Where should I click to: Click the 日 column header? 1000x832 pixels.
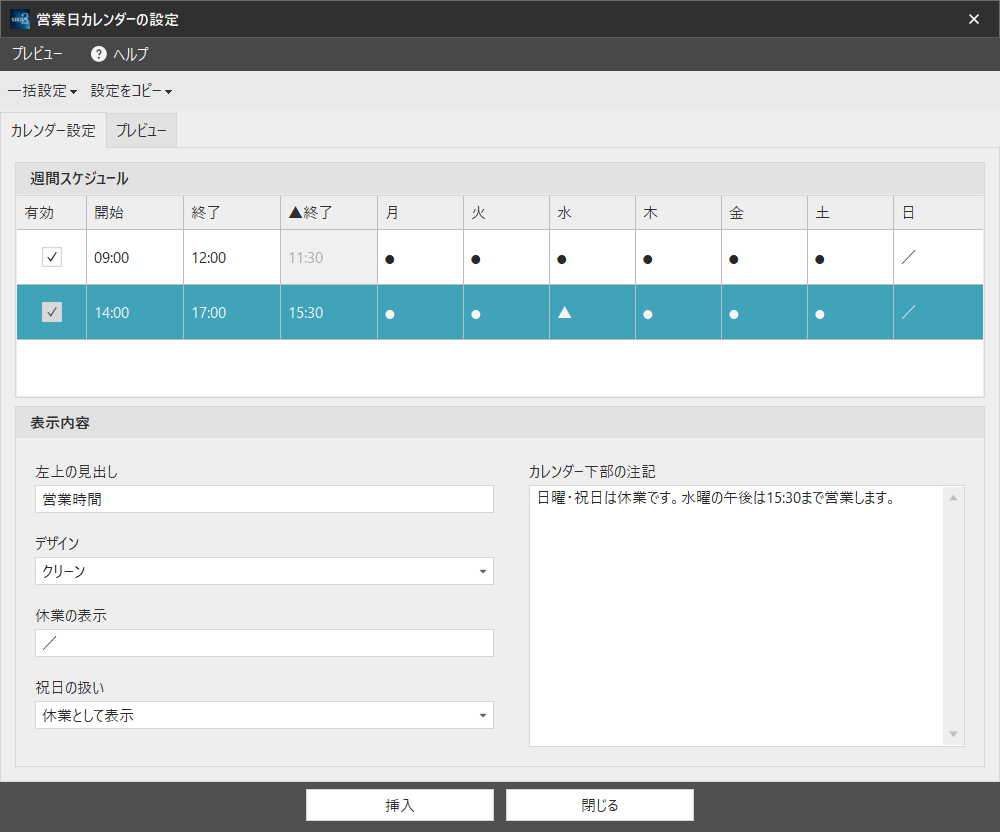[x=939, y=212]
